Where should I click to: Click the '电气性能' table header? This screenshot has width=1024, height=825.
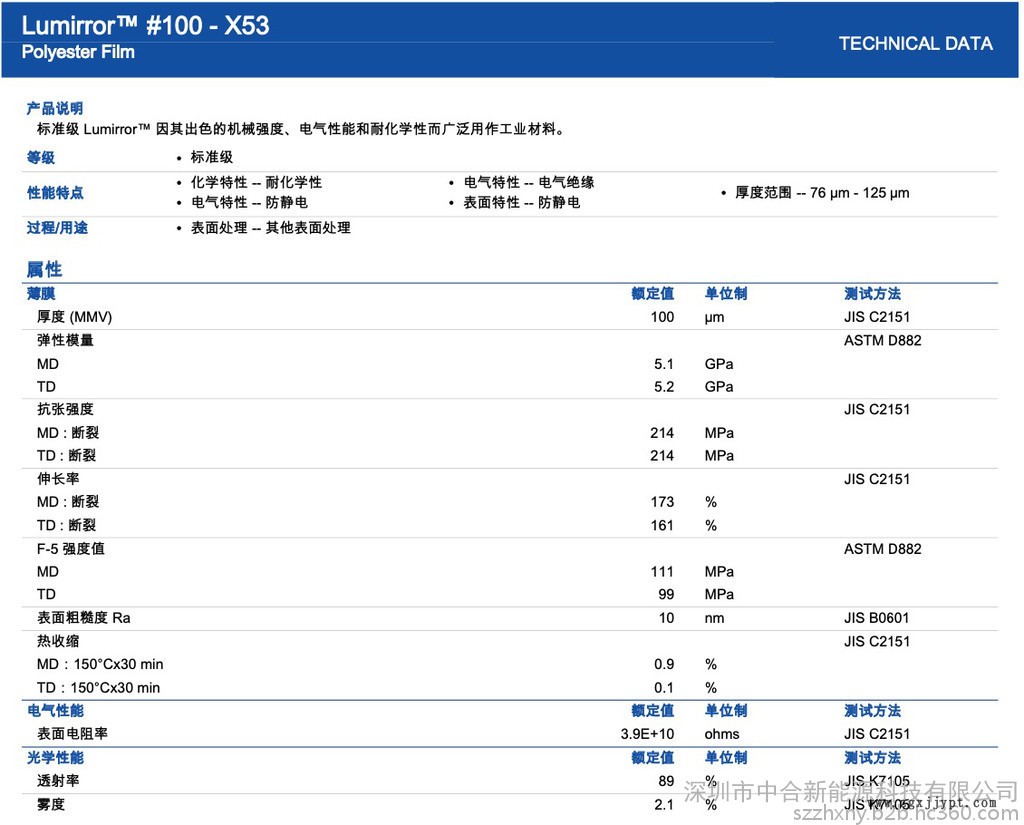pos(55,711)
